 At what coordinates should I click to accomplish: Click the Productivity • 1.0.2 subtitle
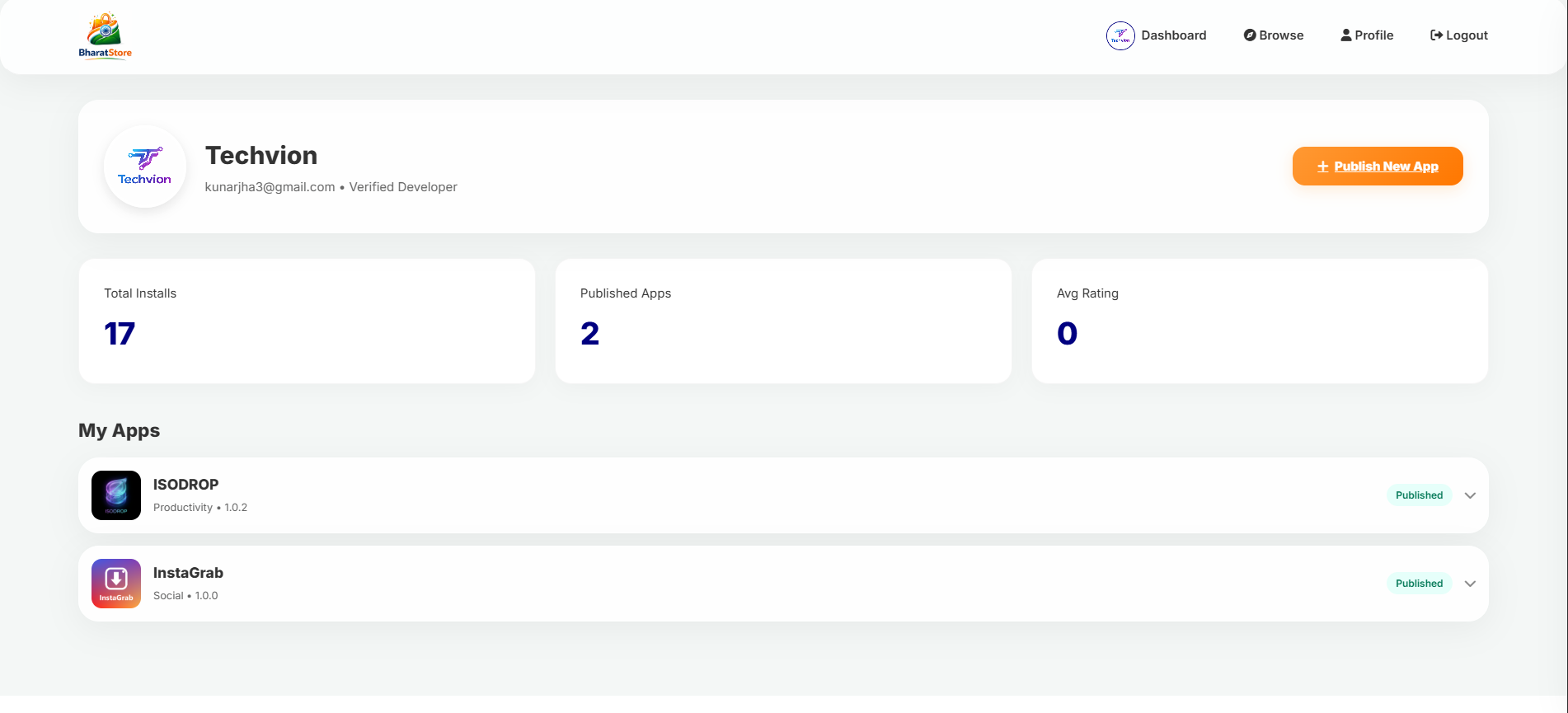click(x=200, y=508)
